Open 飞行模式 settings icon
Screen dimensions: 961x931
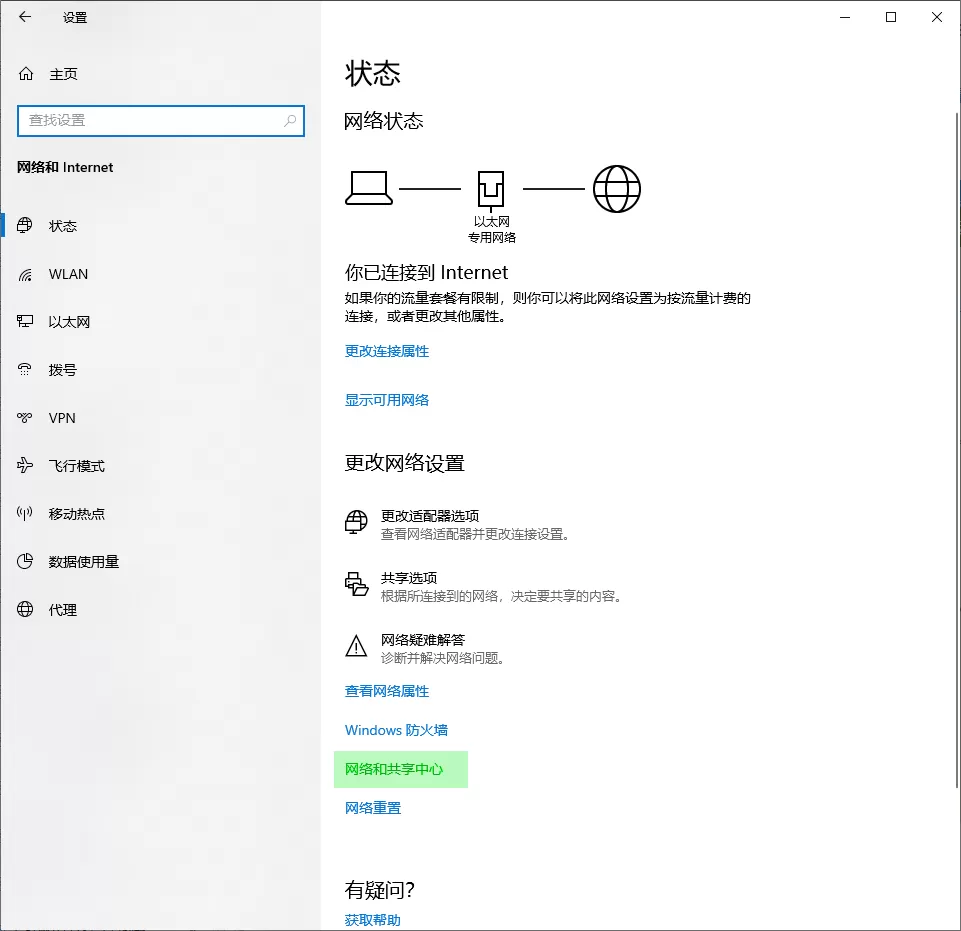point(24,465)
